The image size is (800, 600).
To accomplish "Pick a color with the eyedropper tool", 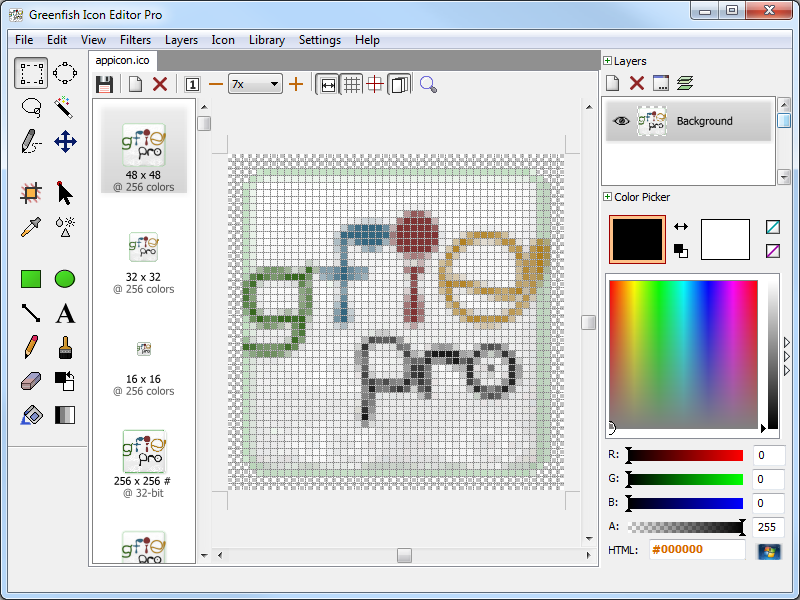I will pos(30,227).
